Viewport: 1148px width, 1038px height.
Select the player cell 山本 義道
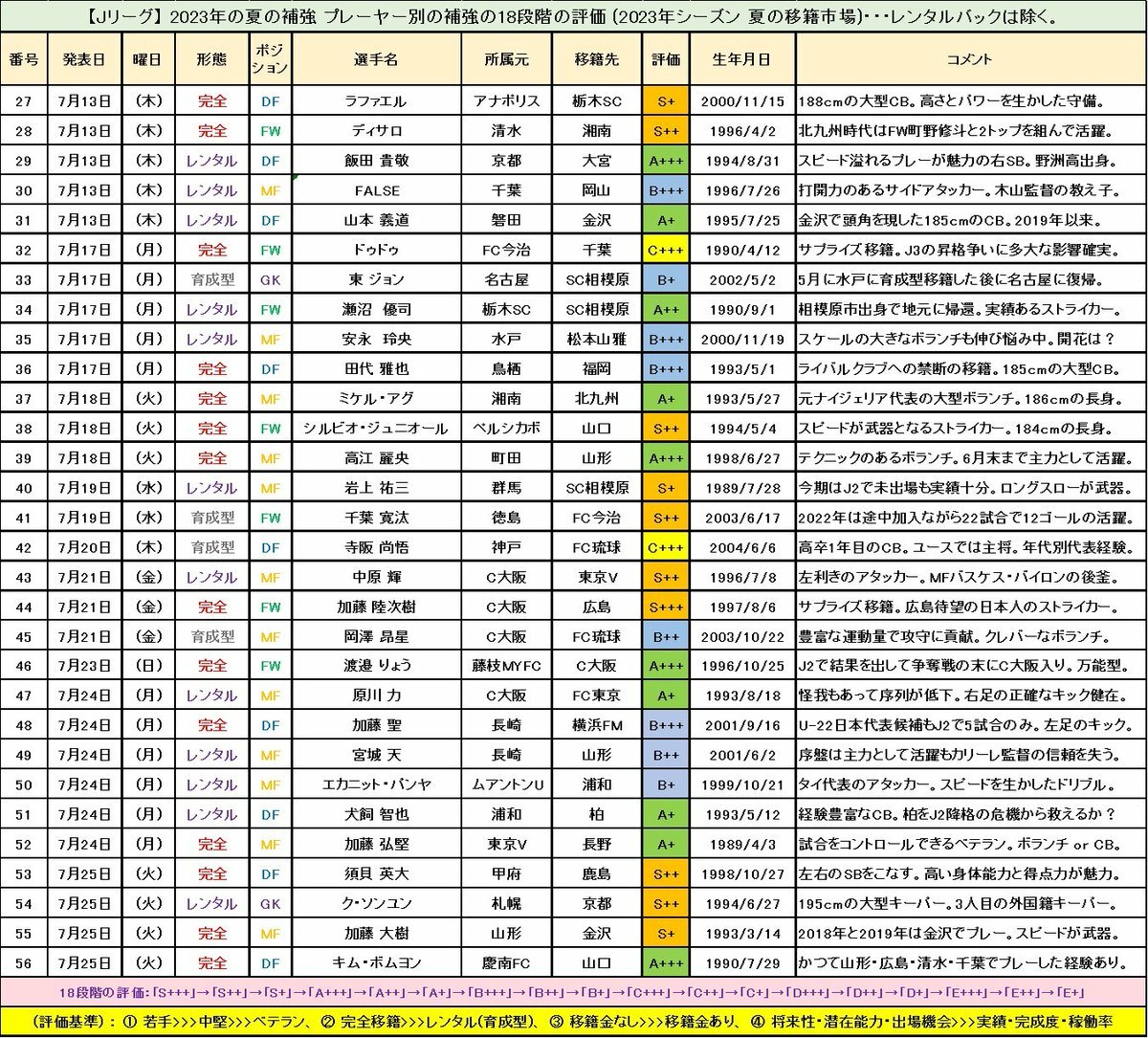click(x=375, y=220)
